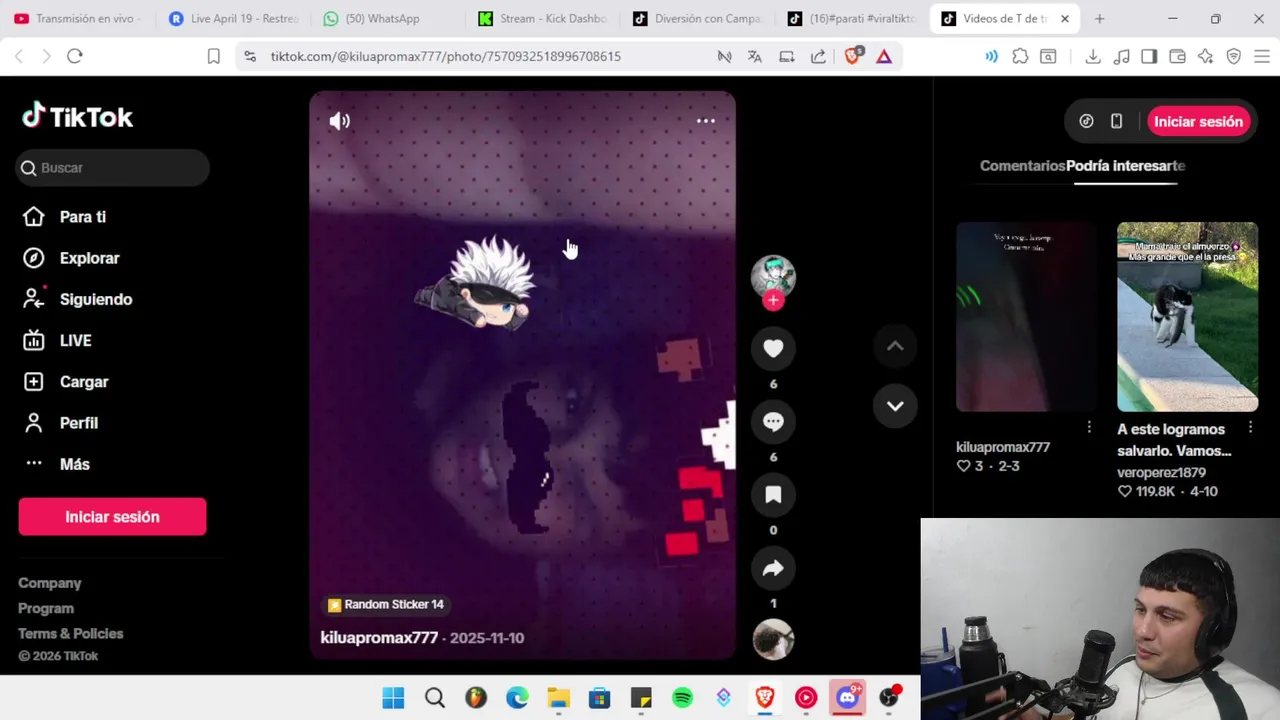Image resolution: width=1280 pixels, height=720 pixels.
Task: Expand the Company footer section
Action: pos(50,583)
